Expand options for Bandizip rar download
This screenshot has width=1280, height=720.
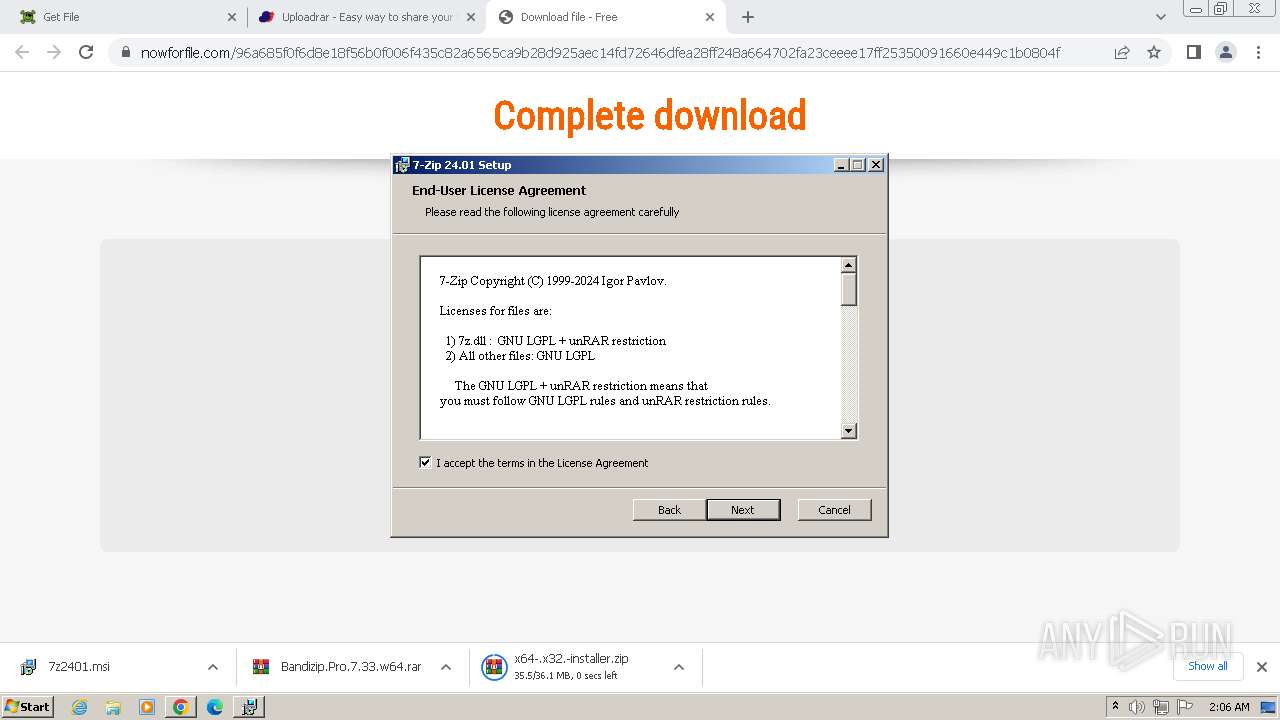446,667
